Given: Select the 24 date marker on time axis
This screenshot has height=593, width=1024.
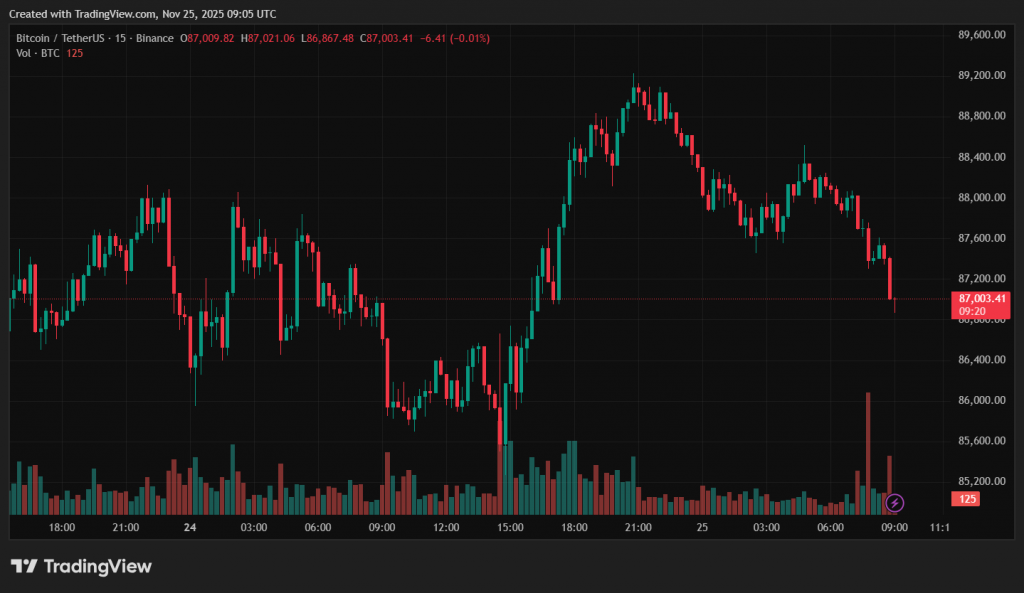Looking at the screenshot, I should (x=189, y=527).
